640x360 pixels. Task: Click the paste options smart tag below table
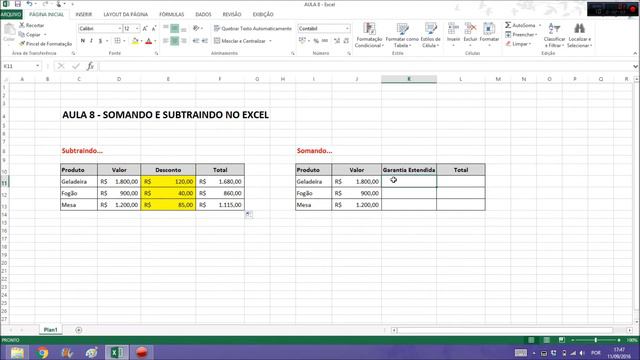(249, 214)
